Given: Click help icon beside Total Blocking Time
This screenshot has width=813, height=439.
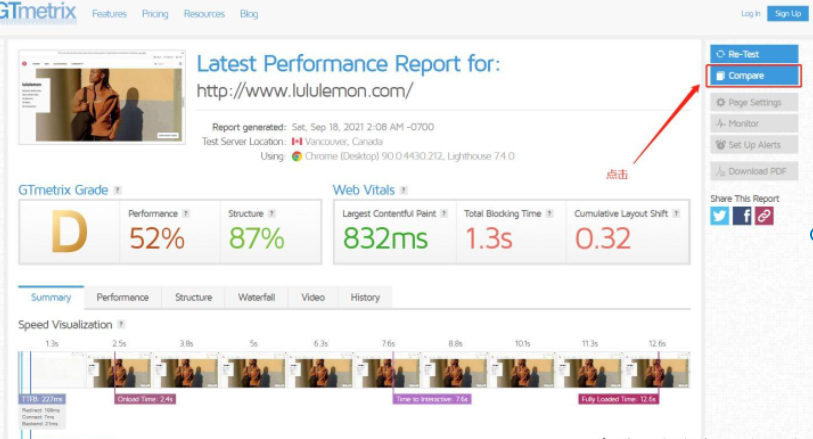Looking at the screenshot, I should click(x=549, y=214).
